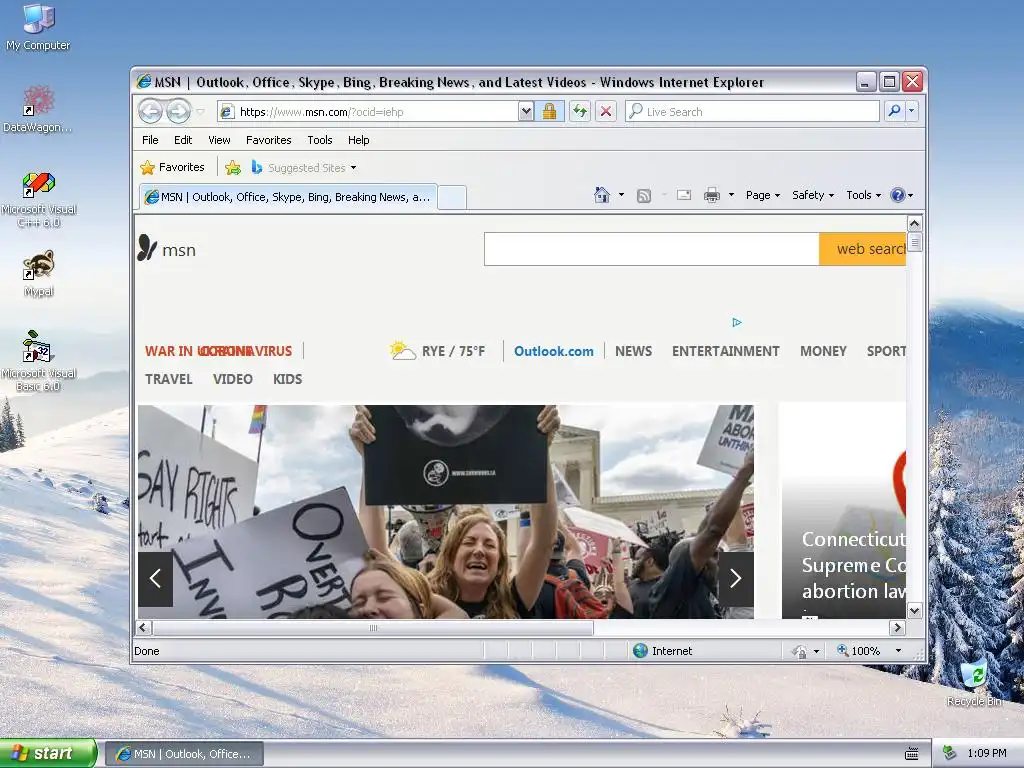This screenshot has height=768, width=1024.
Task: Click the Home icon in command bar
Action: (602, 195)
